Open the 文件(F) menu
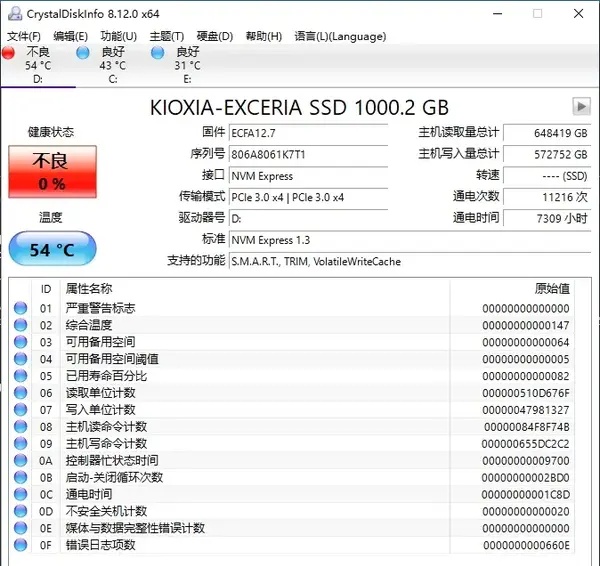 [x=24, y=36]
